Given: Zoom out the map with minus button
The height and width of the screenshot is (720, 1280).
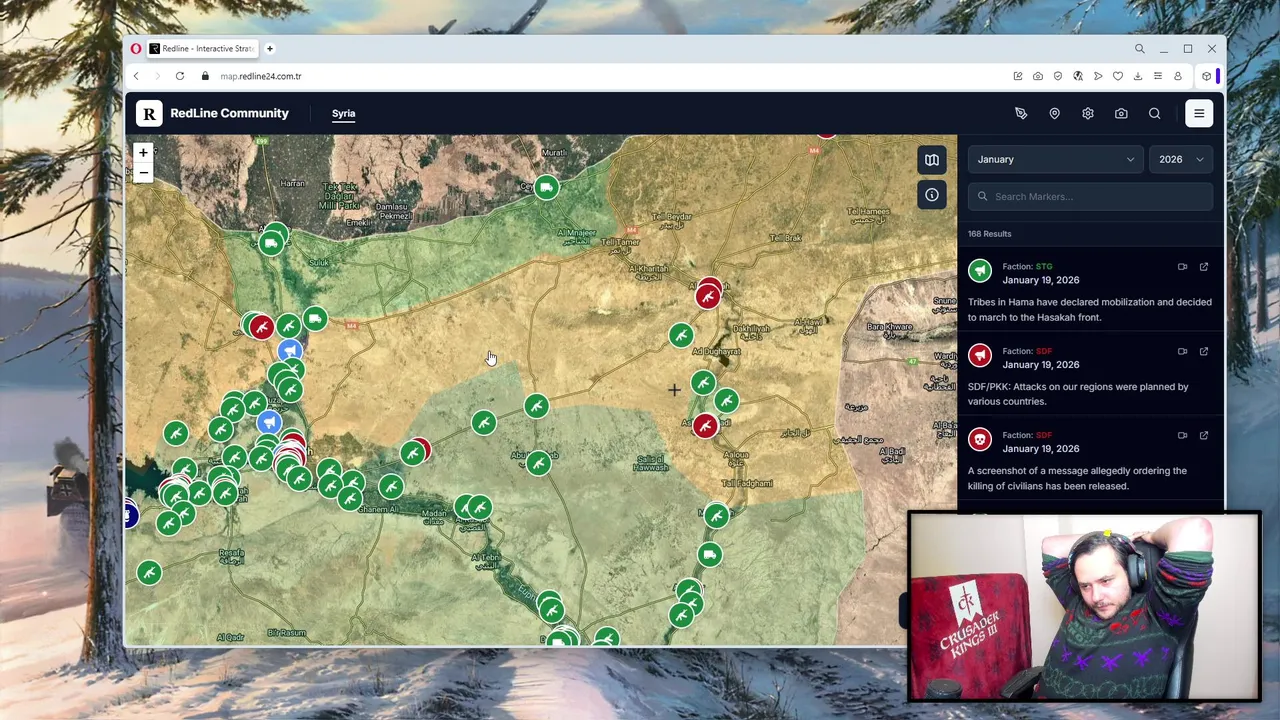Looking at the screenshot, I should pyautogui.click(x=143, y=173).
